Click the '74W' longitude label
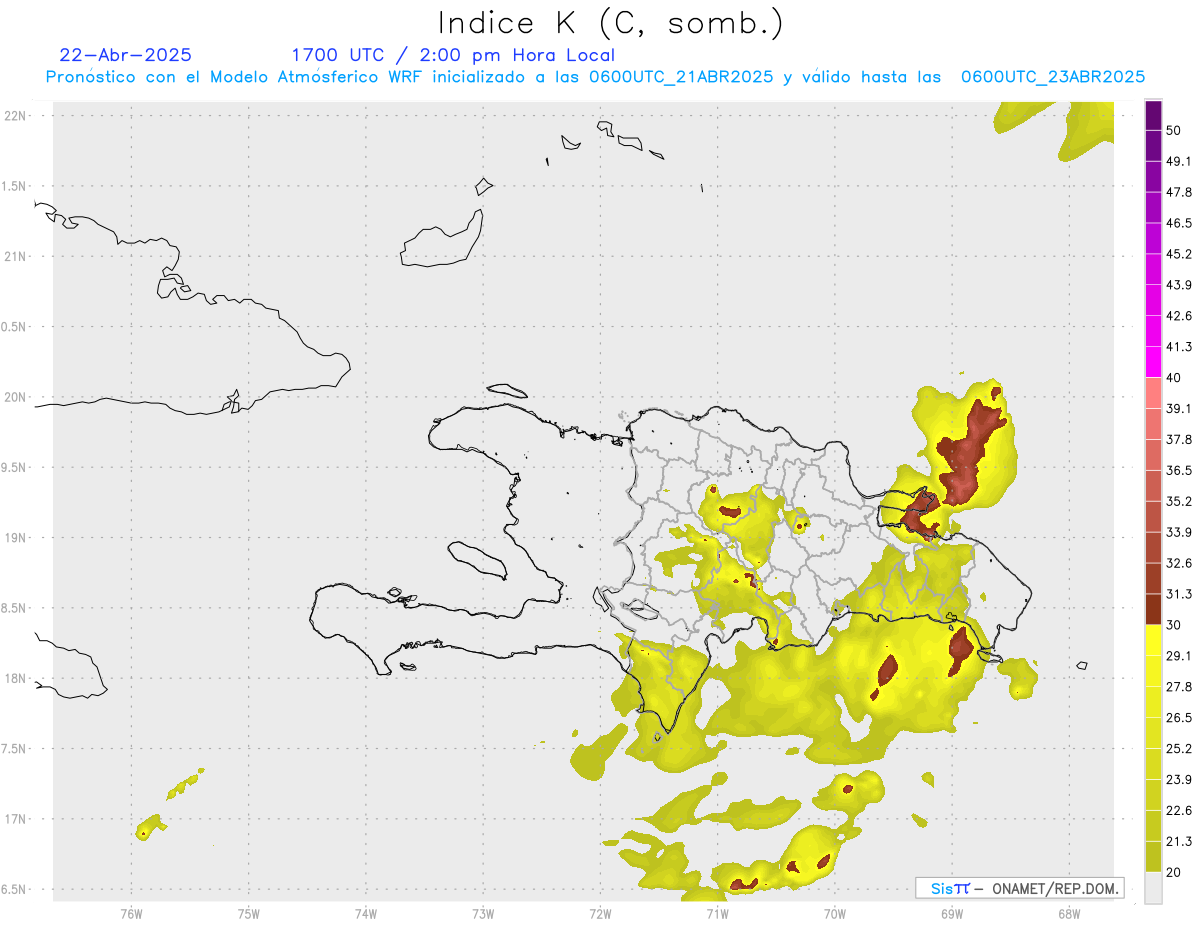The height and width of the screenshot is (927, 1200). [366, 914]
